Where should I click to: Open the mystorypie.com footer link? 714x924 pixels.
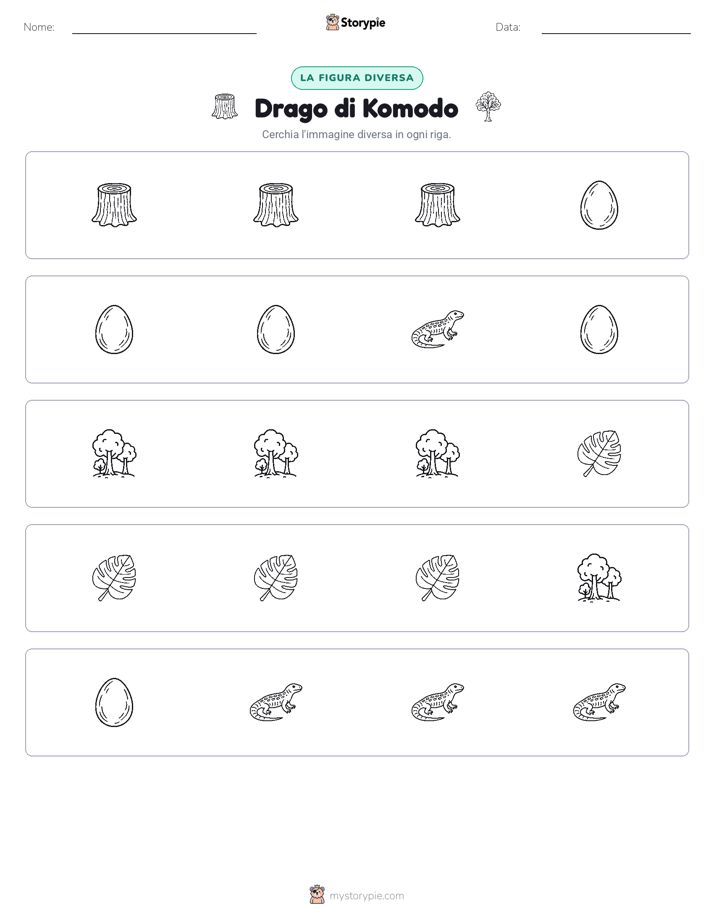pos(366,896)
